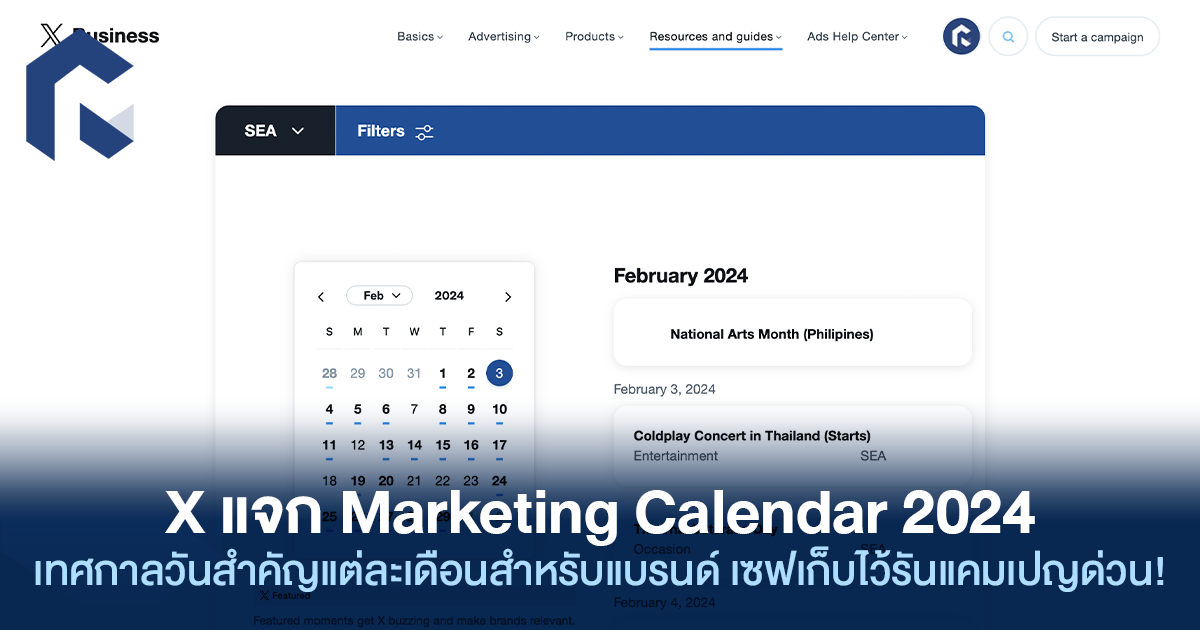The image size is (1200, 630).
Task: Click the large blue logo at top left
Action: [79, 96]
